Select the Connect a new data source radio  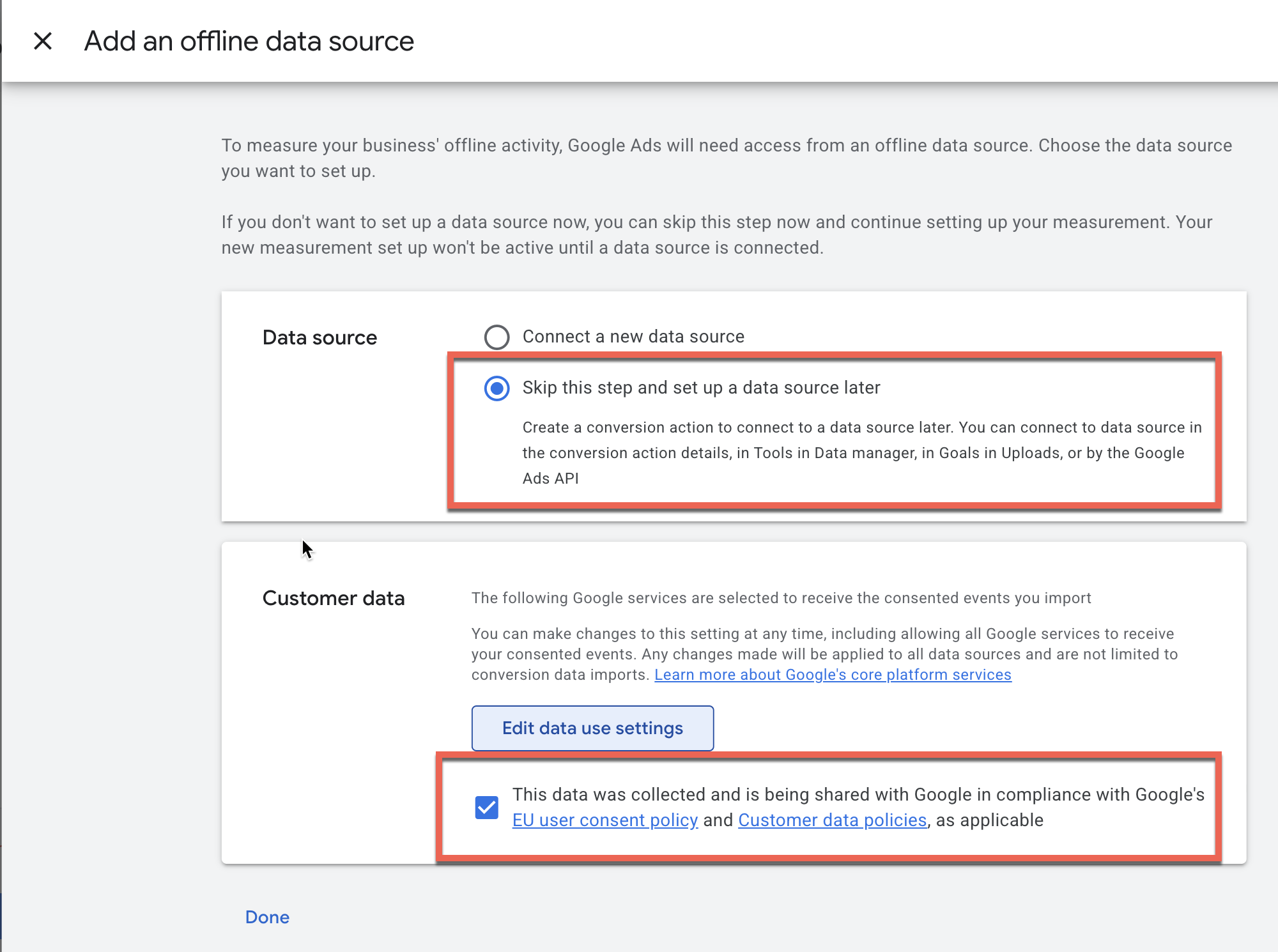pyautogui.click(x=497, y=337)
